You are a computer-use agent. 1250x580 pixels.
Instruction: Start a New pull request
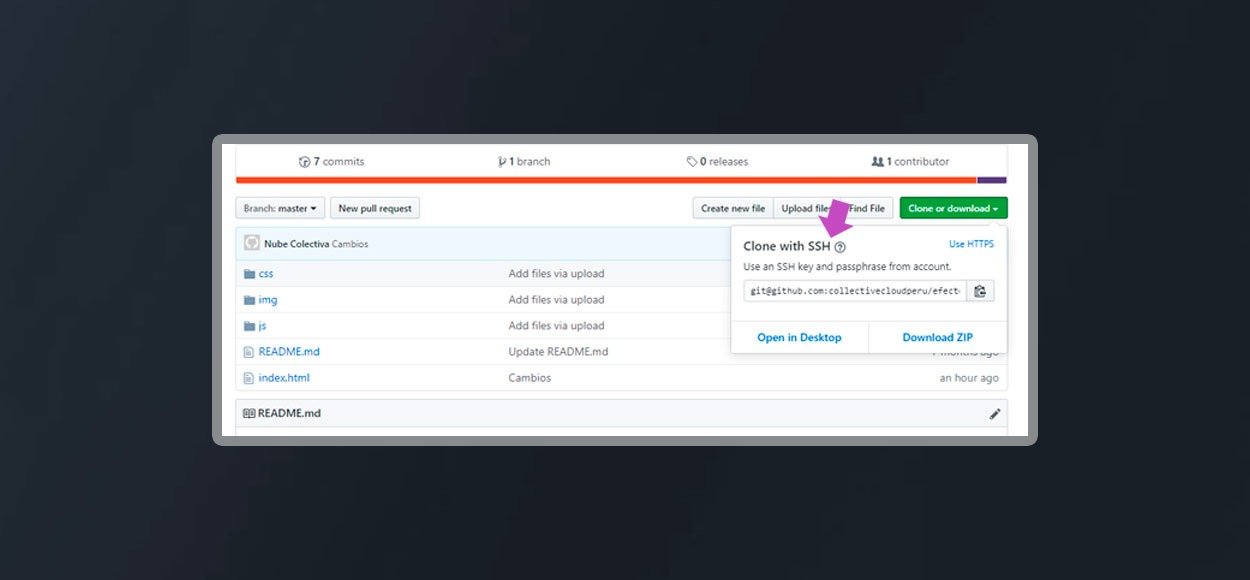pyautogui.click(x=375, y=208)
